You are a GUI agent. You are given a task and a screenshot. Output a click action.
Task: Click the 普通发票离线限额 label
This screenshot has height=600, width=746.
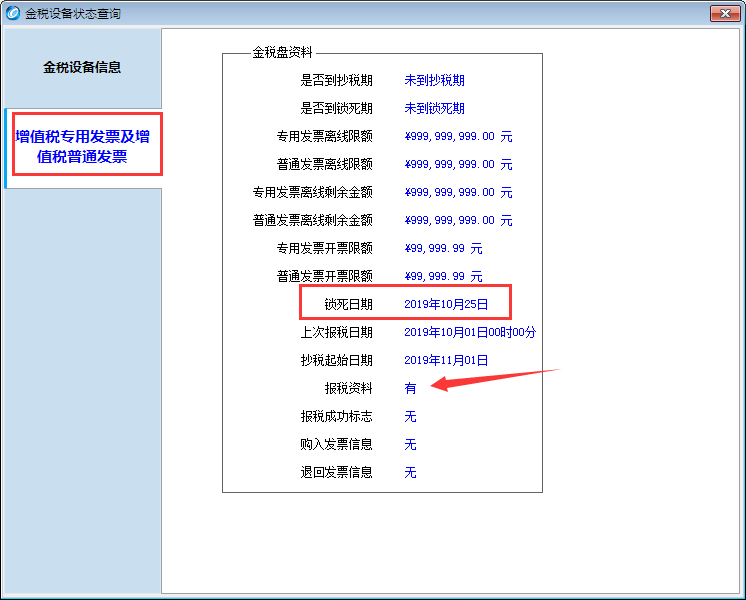click(x=324, y=165)
